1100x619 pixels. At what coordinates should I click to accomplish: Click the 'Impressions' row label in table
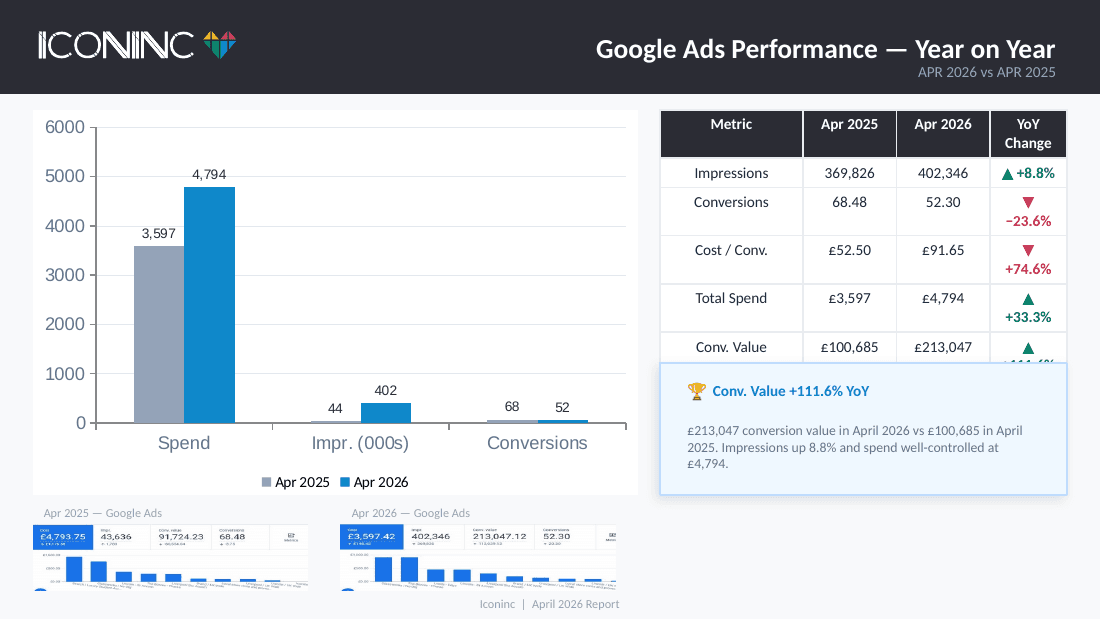[x=731, y=173]
